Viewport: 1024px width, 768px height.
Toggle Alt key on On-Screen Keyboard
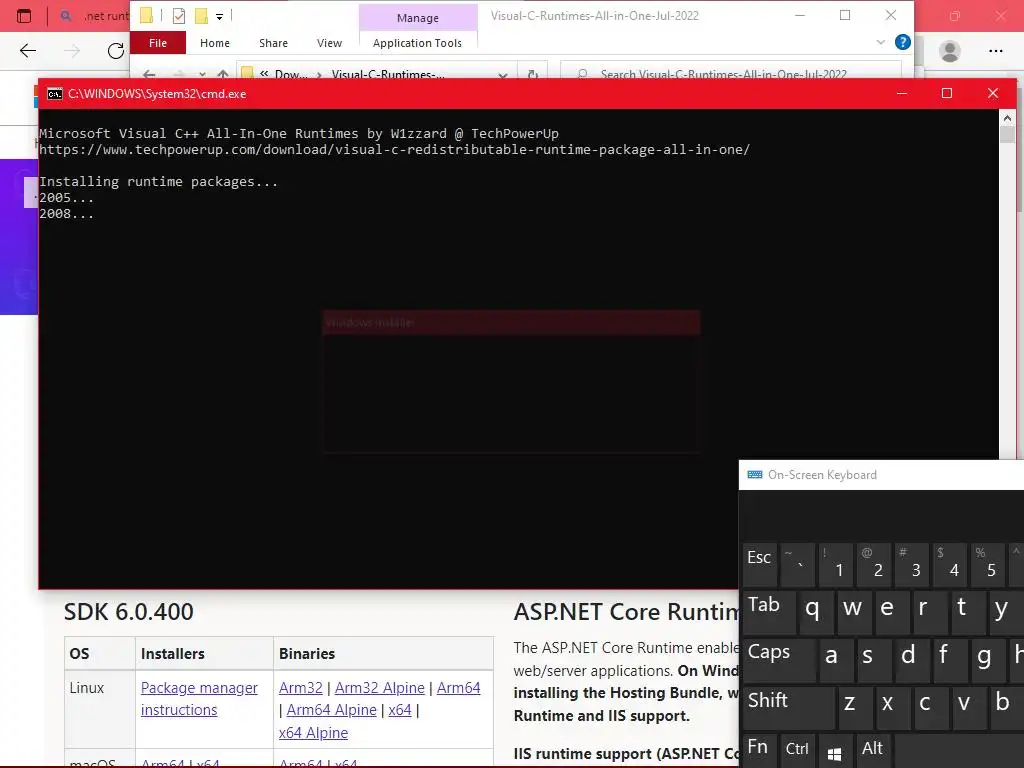pyautogui.click(x=872, y=752)
